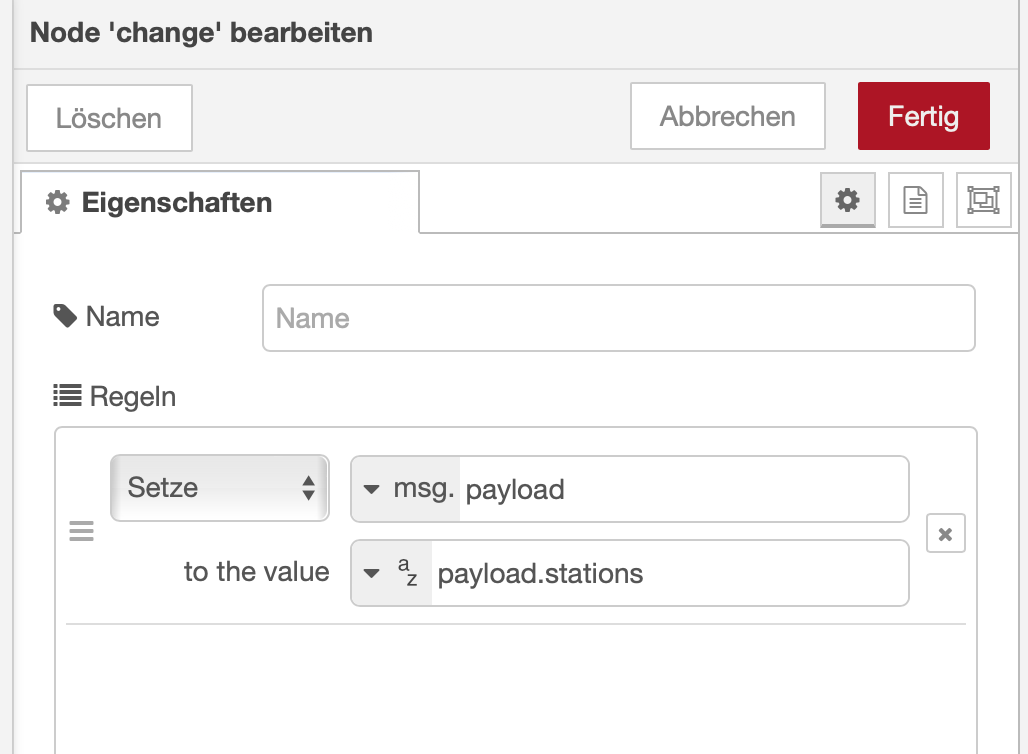Open the node description document icon
The width and height of the screenshot is (1028, 754).
tap(915, 200)
